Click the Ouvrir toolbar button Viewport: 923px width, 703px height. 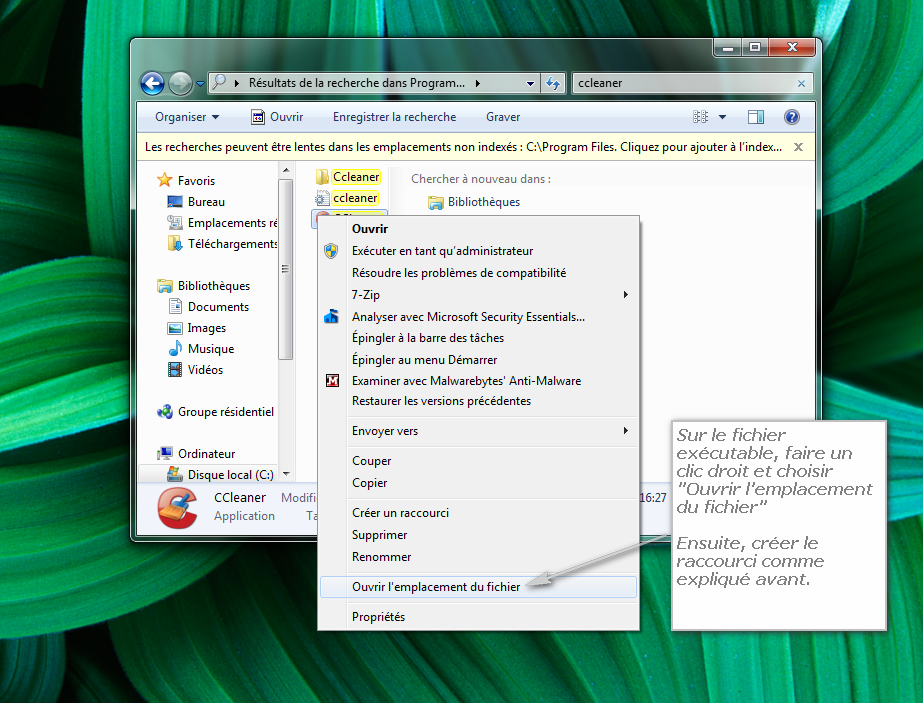tap(277, 117)
